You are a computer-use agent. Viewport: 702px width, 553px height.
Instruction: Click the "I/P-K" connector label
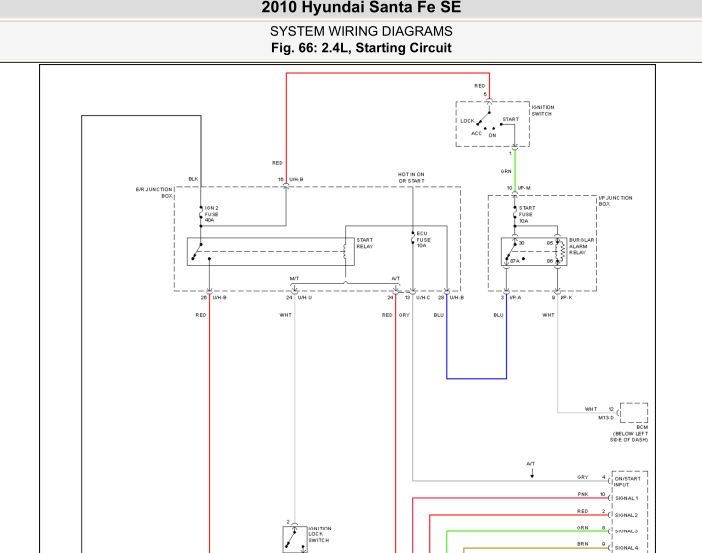[566, 297]
